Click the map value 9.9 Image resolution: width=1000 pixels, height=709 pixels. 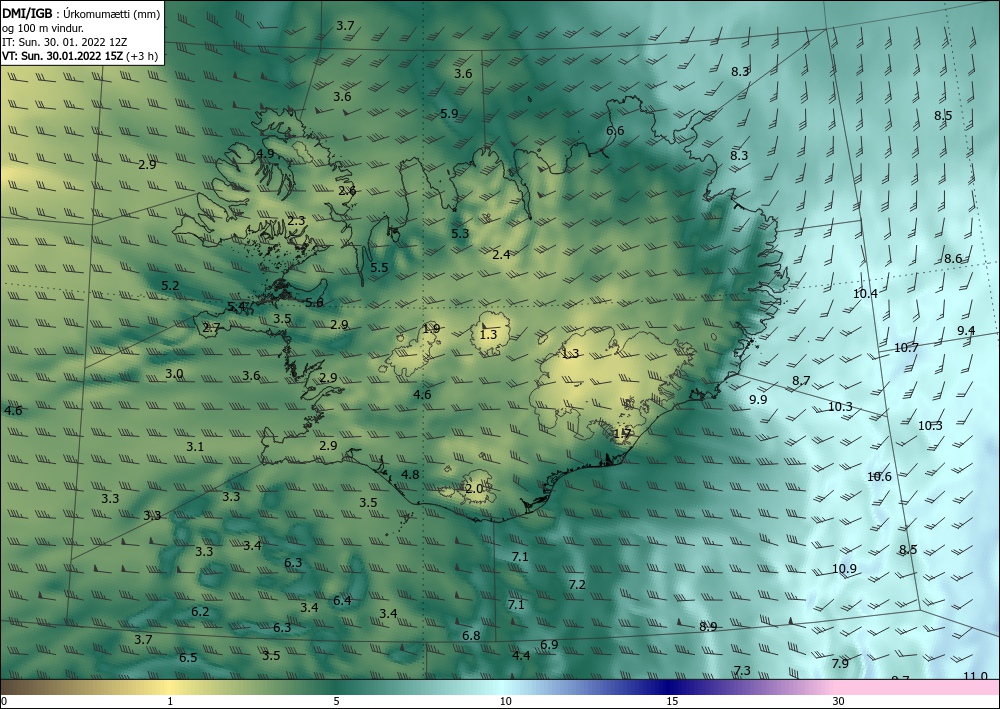758,400
